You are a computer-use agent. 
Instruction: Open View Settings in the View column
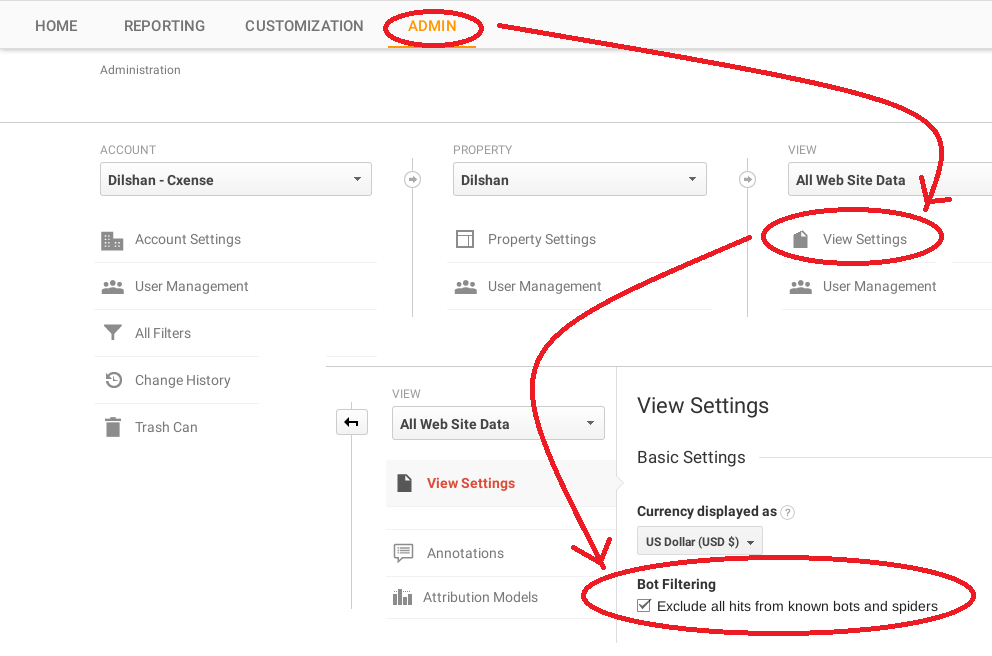pyautogui.click(x=864, y=239)
